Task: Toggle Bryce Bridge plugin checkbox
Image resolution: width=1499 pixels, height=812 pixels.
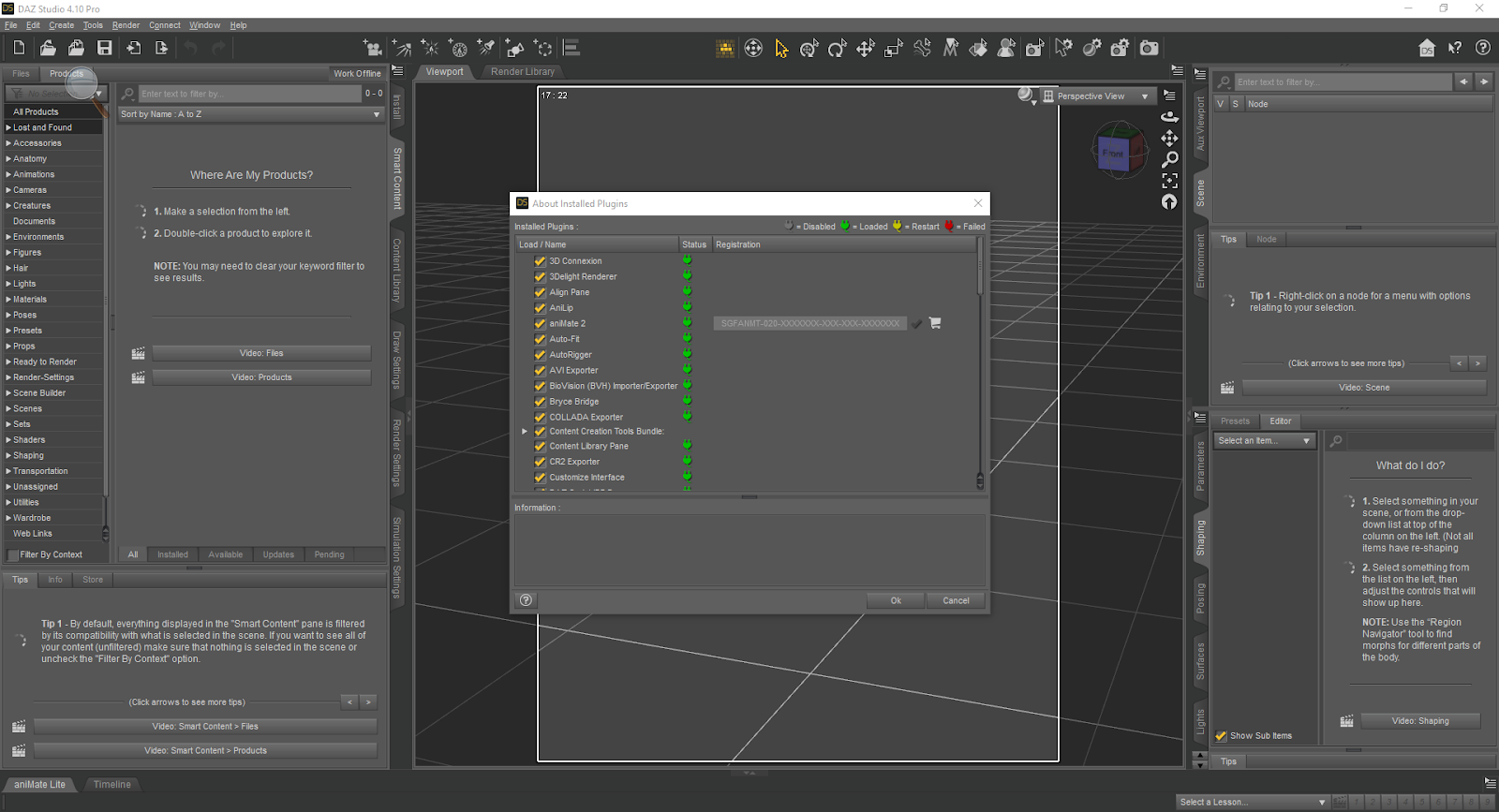Action: pyautogui.click(x=540, y=402)
